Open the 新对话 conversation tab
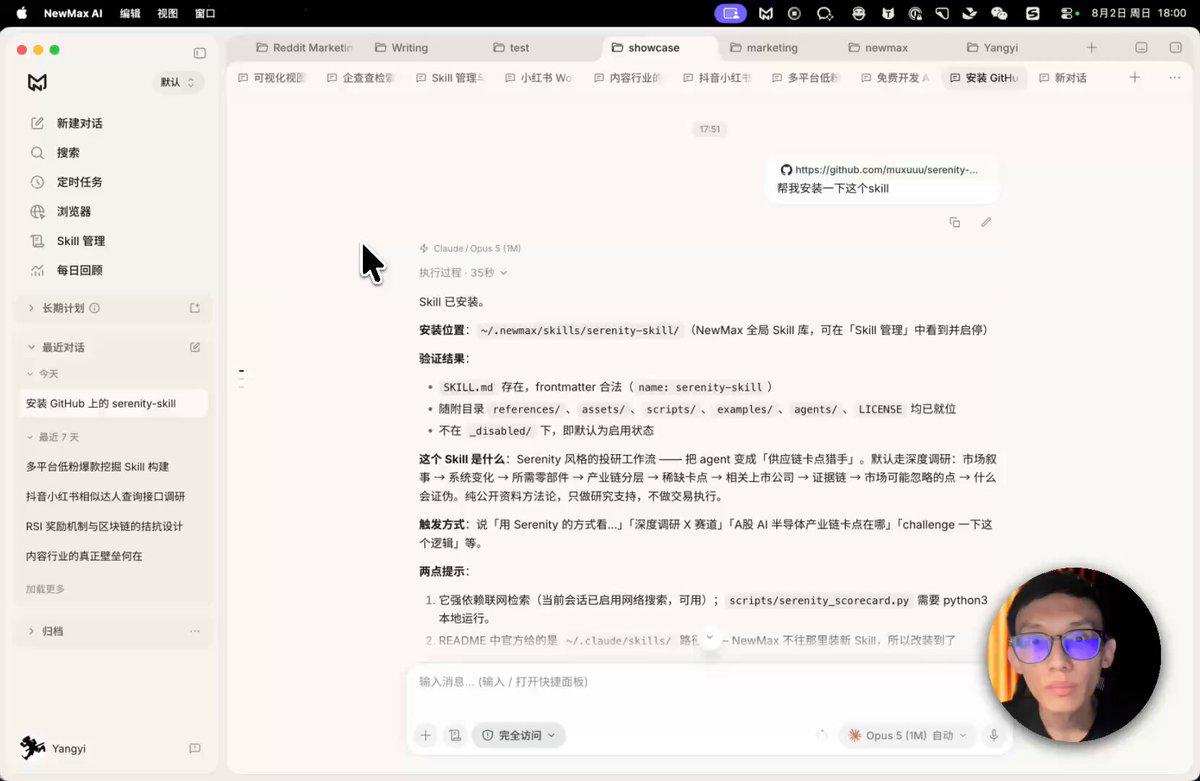Image resolution: width=1200 pixels, height=781 pixels. coord(1062,77)
